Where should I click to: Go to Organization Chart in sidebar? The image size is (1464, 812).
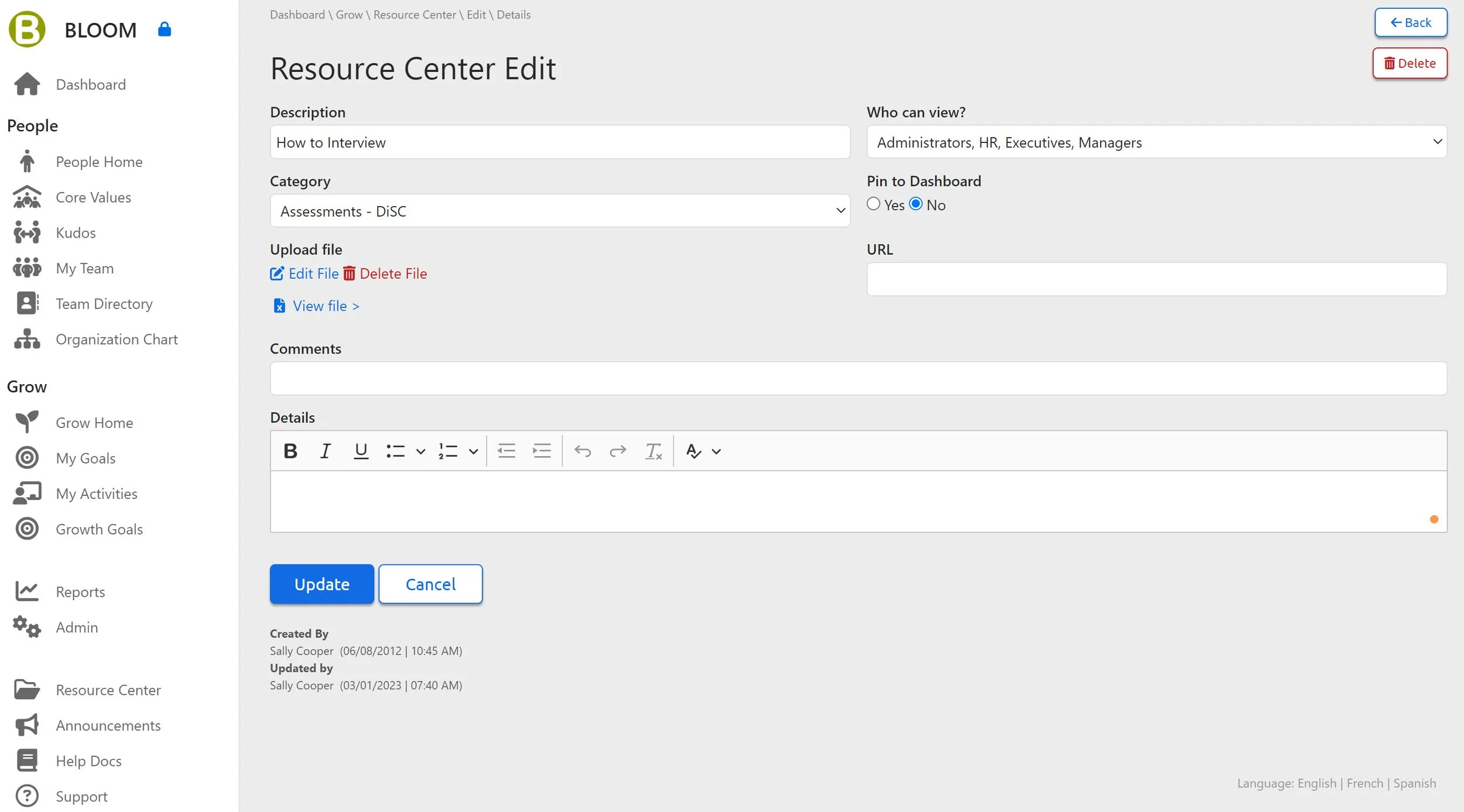[x=116, y=339]
